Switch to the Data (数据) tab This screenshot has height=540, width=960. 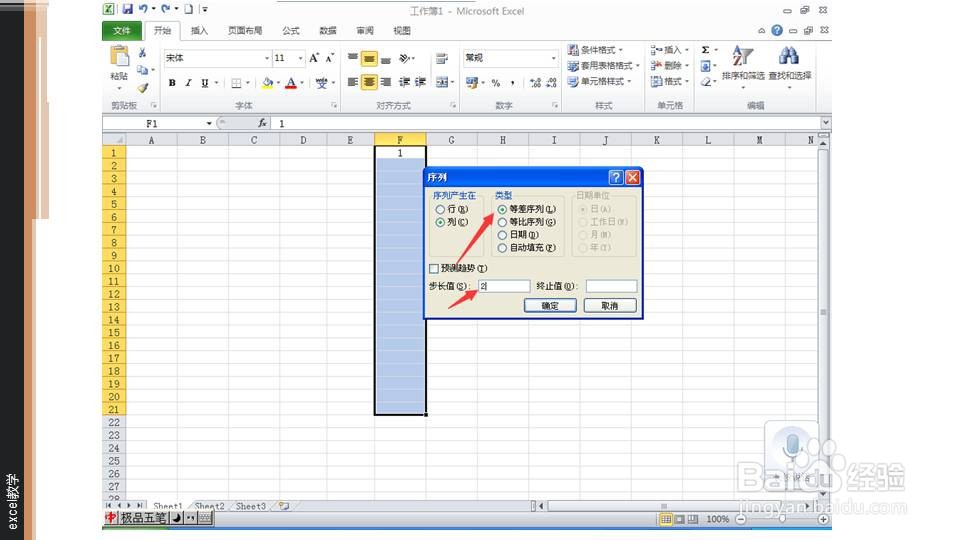pos(328,31)
